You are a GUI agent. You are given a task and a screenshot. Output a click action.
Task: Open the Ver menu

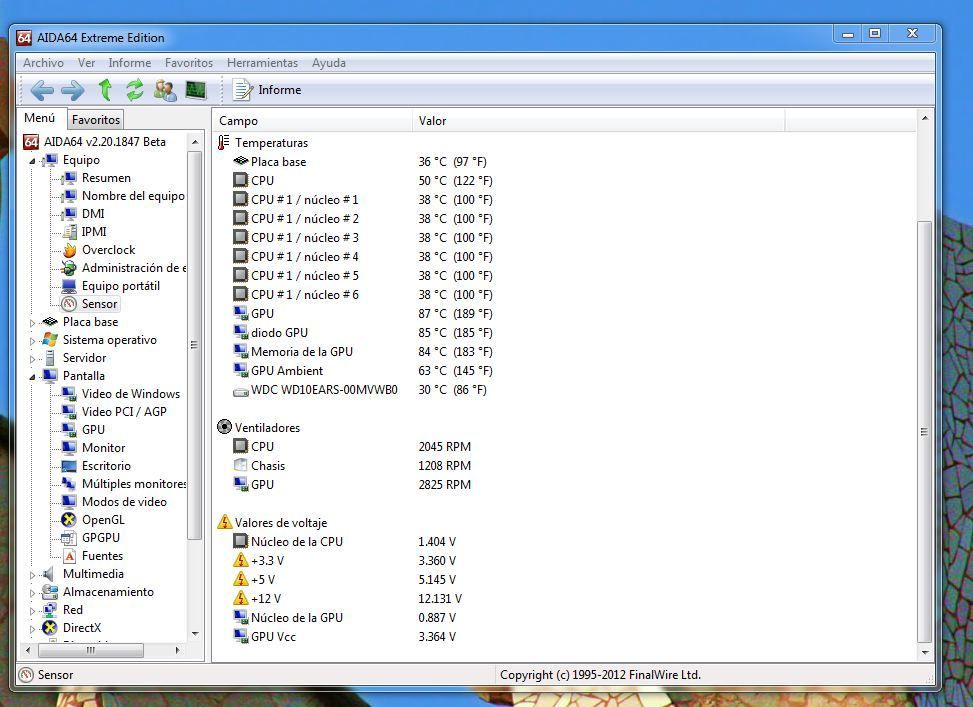click(x=86, y=63)
